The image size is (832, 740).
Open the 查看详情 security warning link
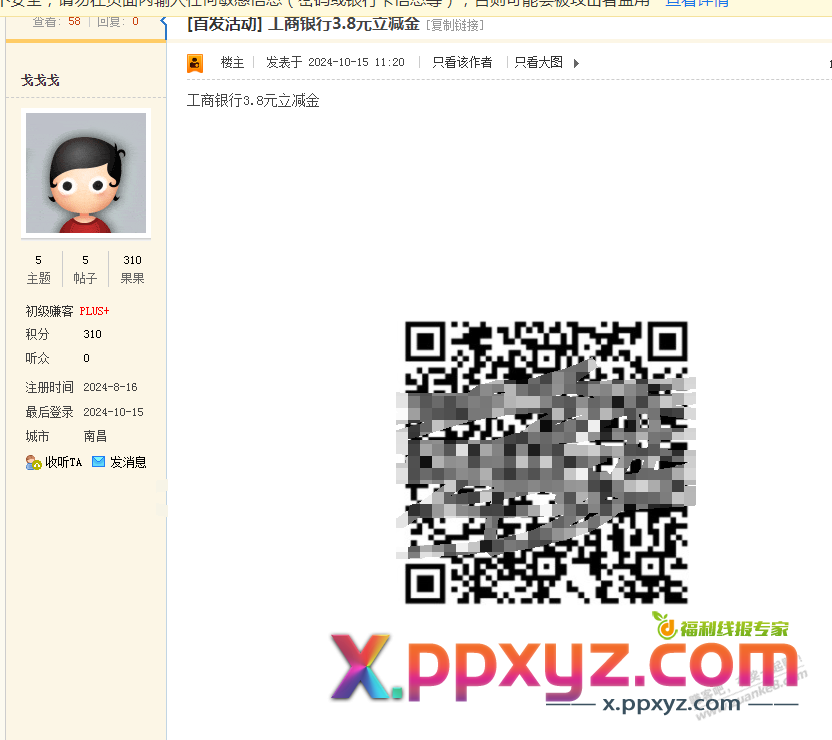coord(697,3)
